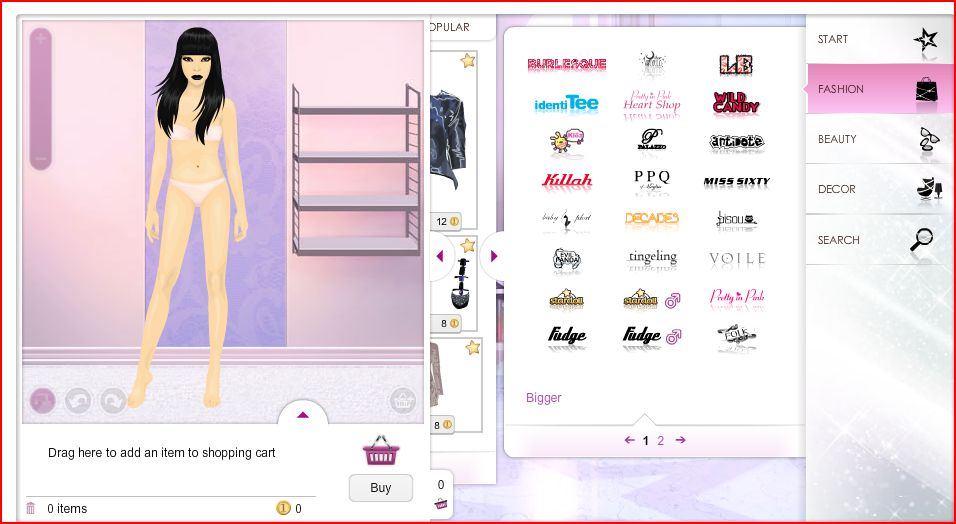Image resolution: width=956 pixels, height=524 pixels.
Task: Toggle the star on the black unicycle item
Action: [468, 245]
